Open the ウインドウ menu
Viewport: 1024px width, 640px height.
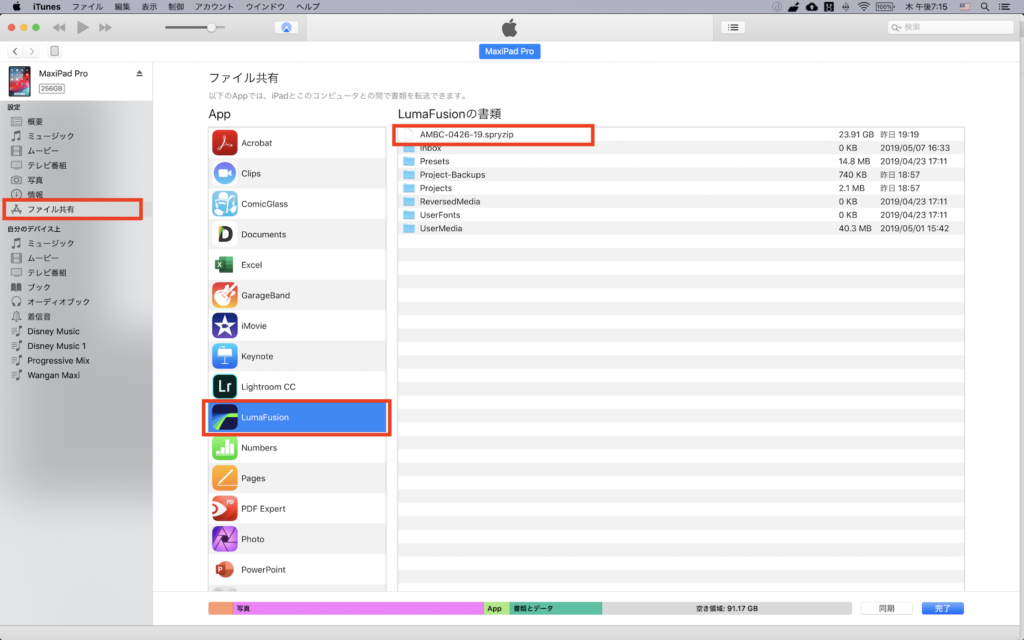tap(265, 7)
